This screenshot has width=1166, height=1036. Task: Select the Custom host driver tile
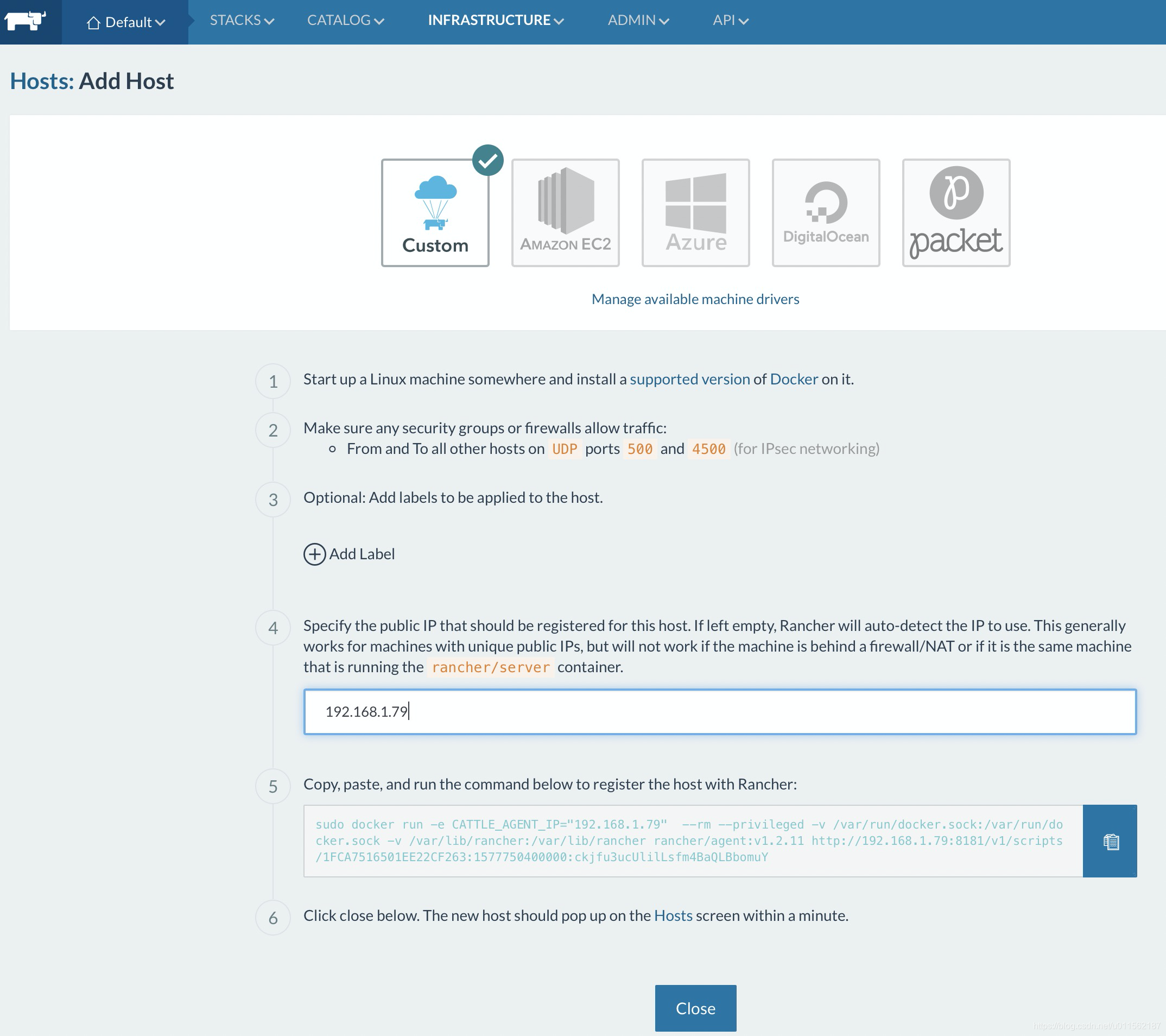coord(435,213)
